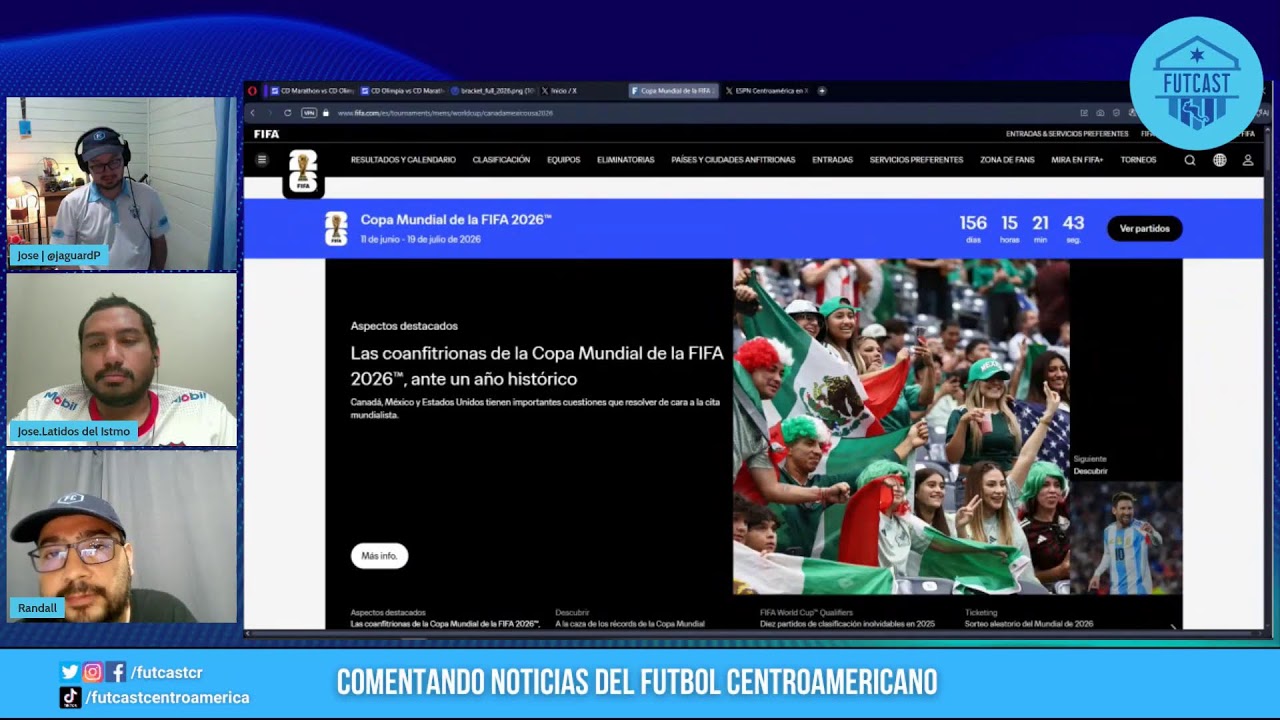Click the Jose | @jaguardP name label

tap(59, 256)
